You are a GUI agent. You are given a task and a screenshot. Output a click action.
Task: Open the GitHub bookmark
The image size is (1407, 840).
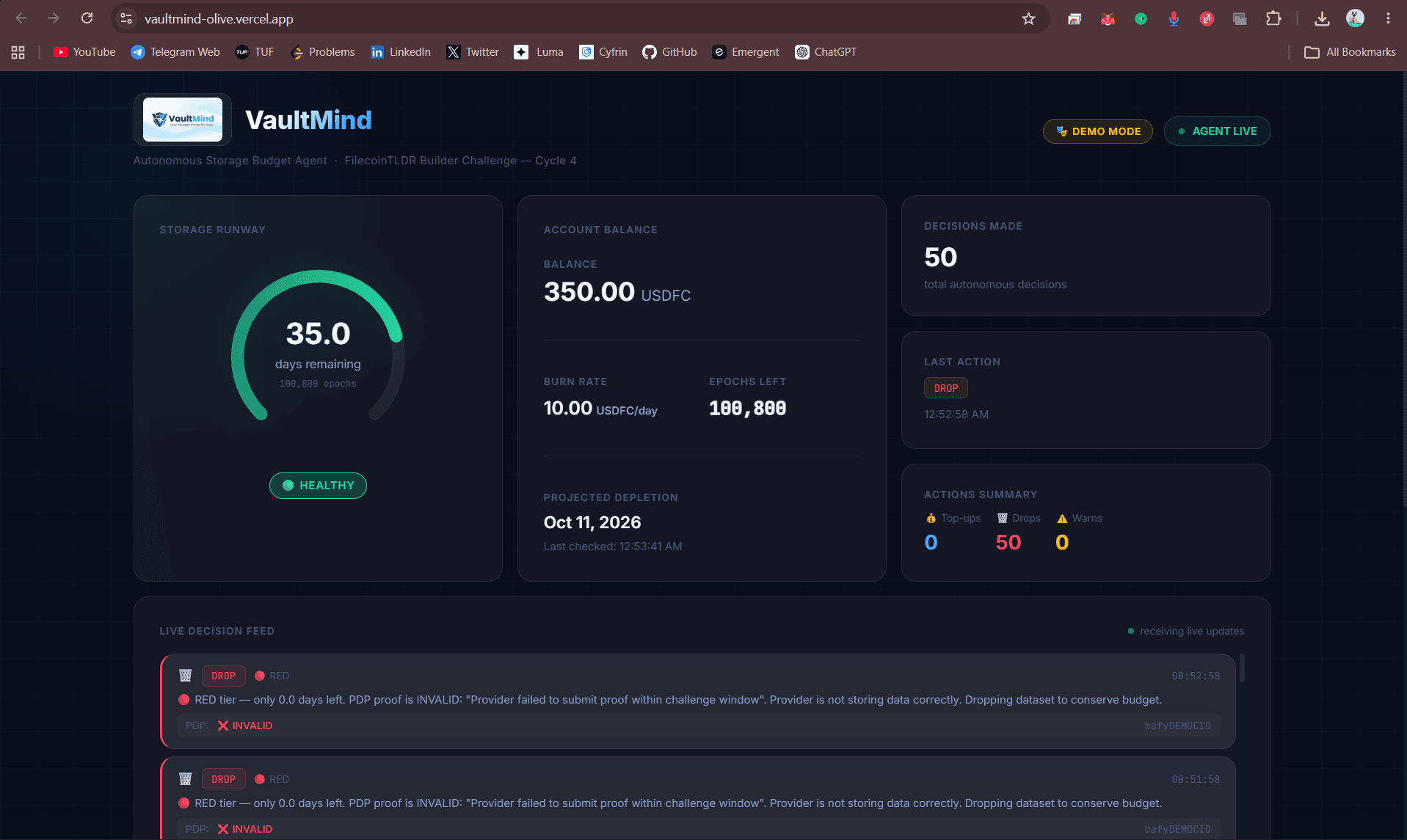tap(669, 52)
